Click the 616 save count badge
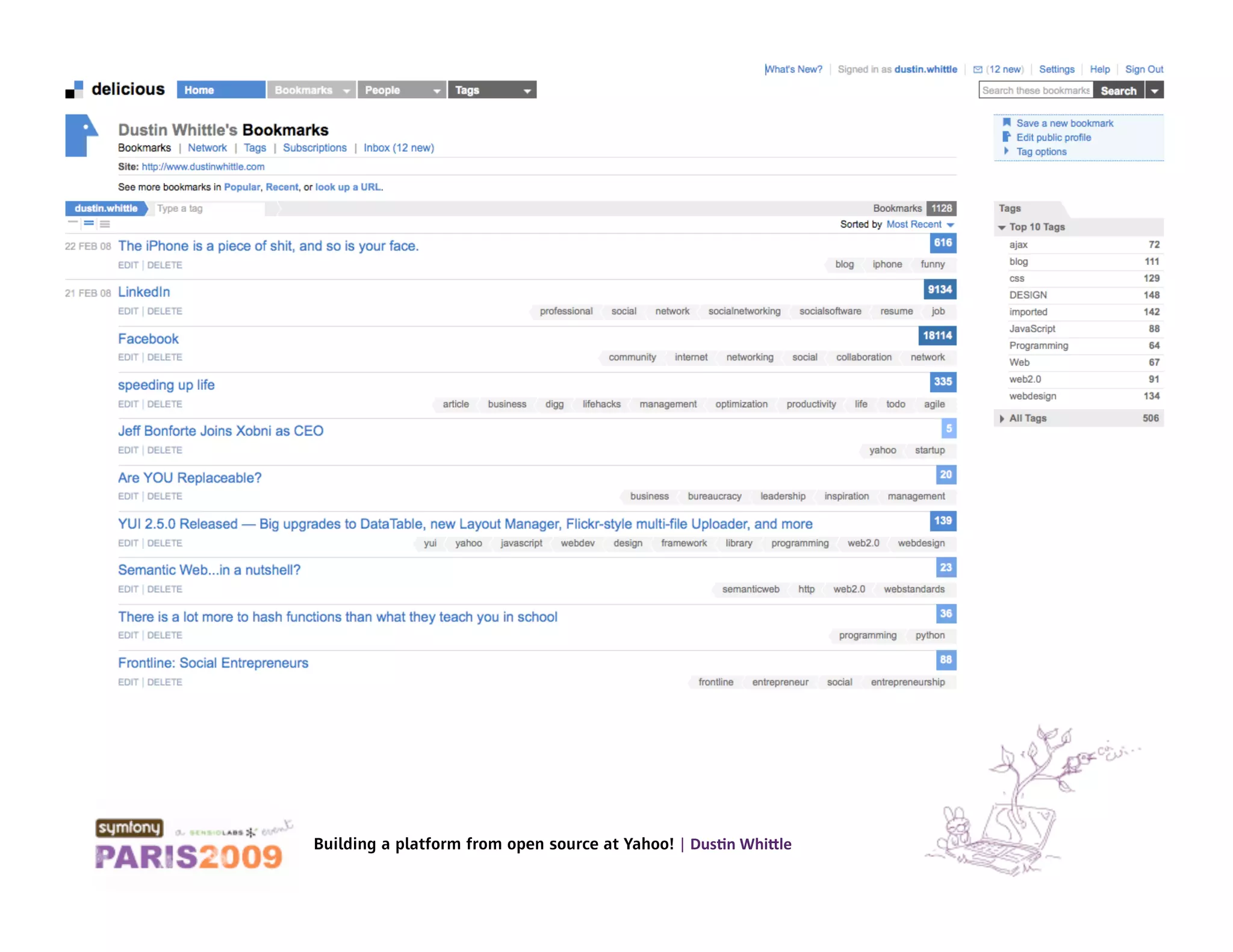Viewport: 1233px width, 952px height. 943,243
